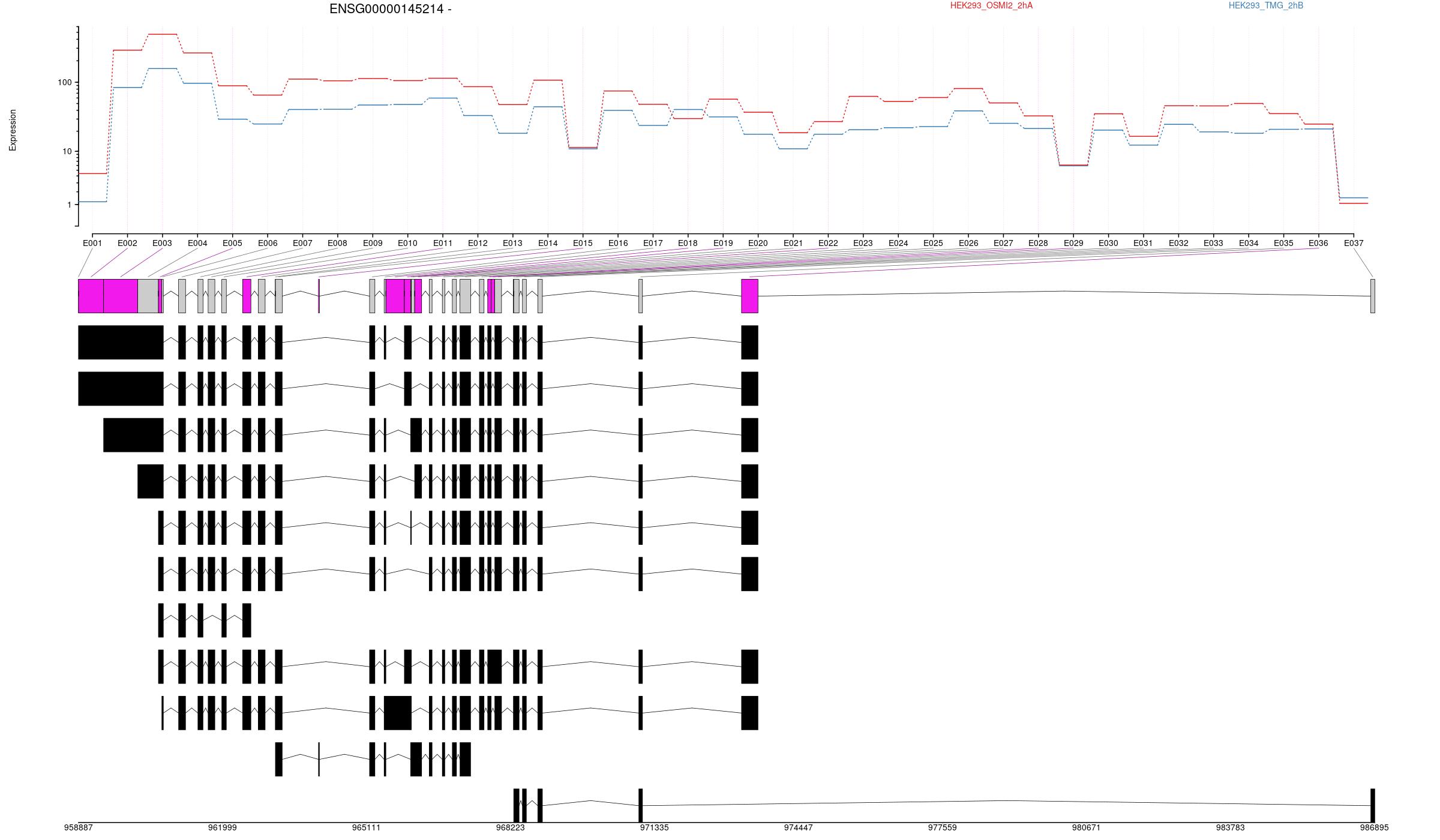Image resolution: width=1440 pixels, height=840 pixels.
Task: Click genomic coordinate 974447
Action: 799,828
